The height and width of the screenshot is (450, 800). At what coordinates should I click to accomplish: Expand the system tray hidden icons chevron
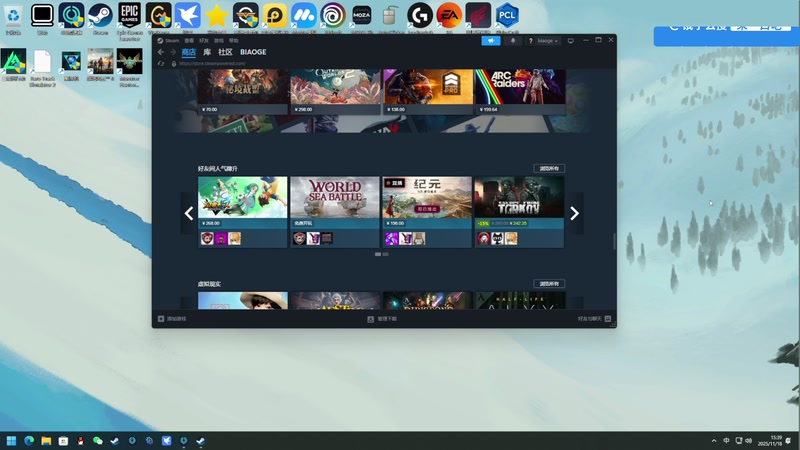pos(714,441)
